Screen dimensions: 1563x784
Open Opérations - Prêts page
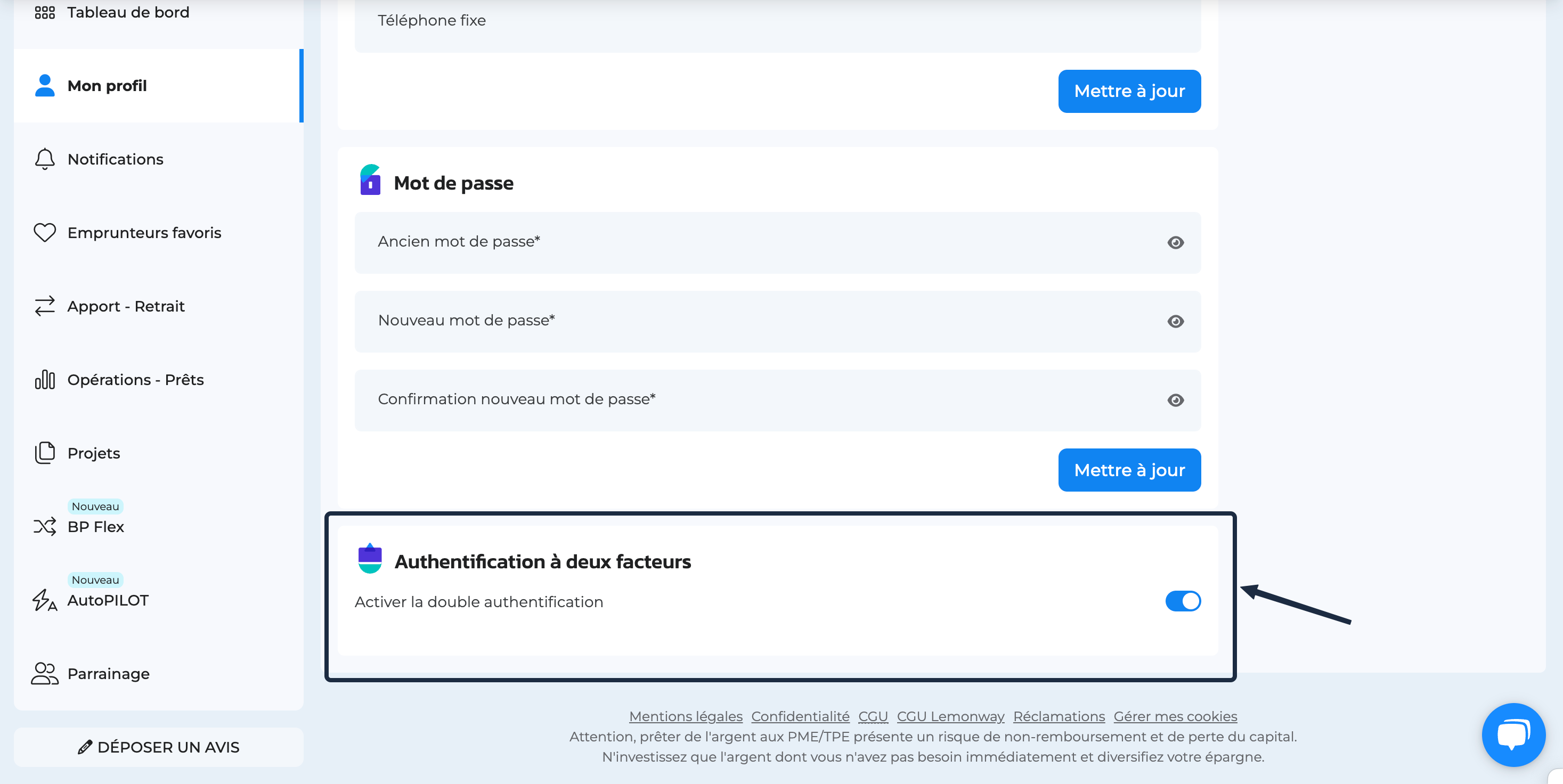coord(158,379)
